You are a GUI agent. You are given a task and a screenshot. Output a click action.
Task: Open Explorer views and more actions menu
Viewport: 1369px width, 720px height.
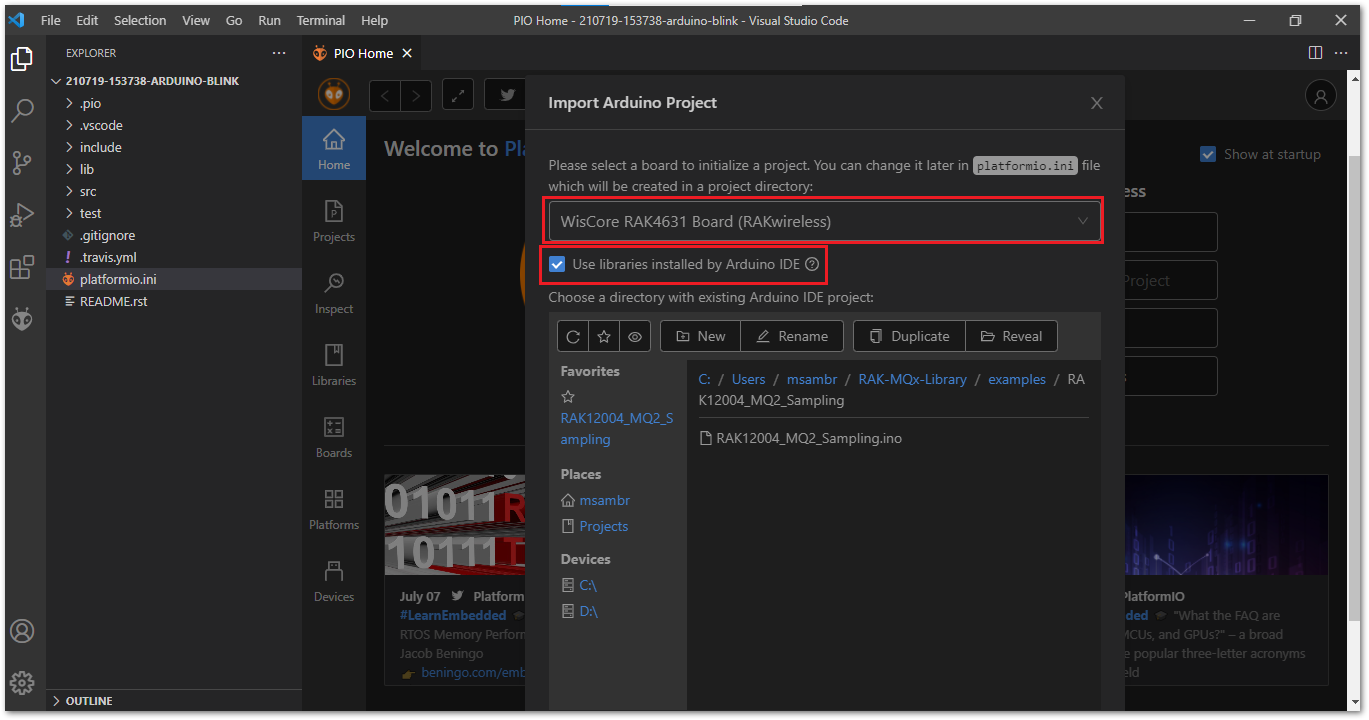[279, 53]
